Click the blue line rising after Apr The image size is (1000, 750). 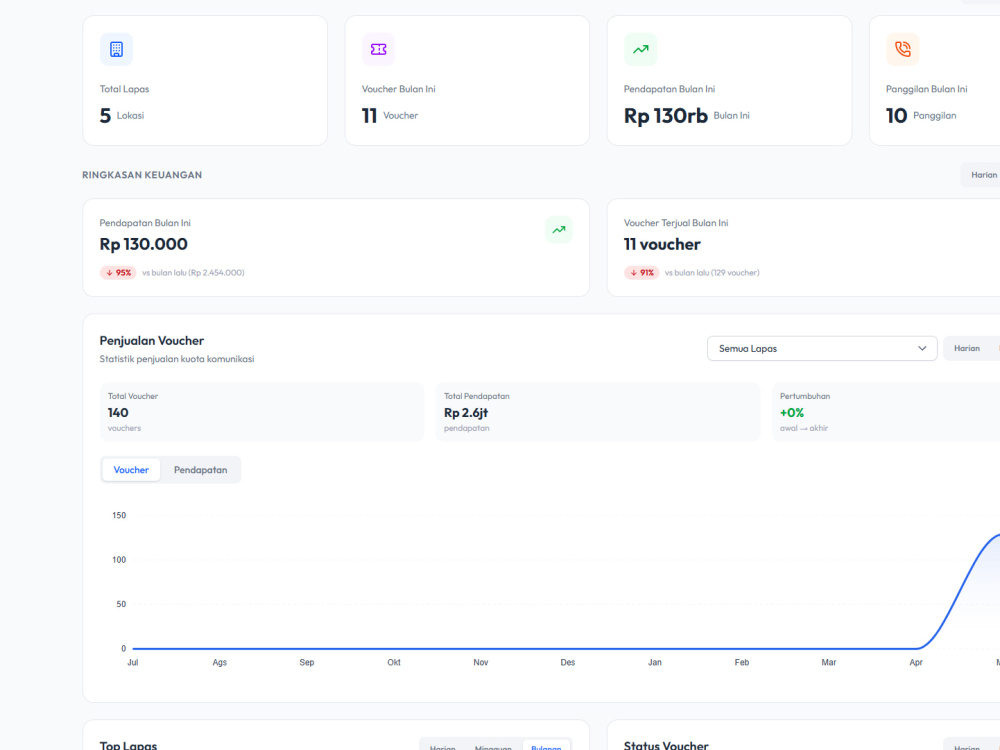point(961,593)
